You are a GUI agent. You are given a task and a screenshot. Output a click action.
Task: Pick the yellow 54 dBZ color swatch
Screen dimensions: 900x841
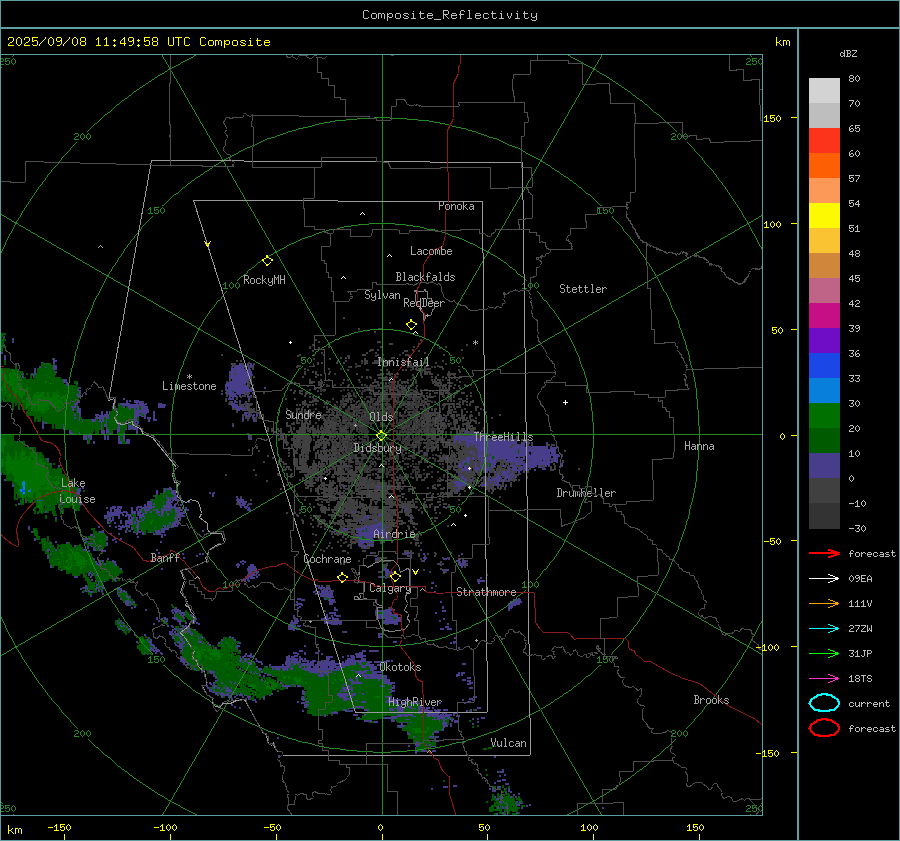pos(824,216)
